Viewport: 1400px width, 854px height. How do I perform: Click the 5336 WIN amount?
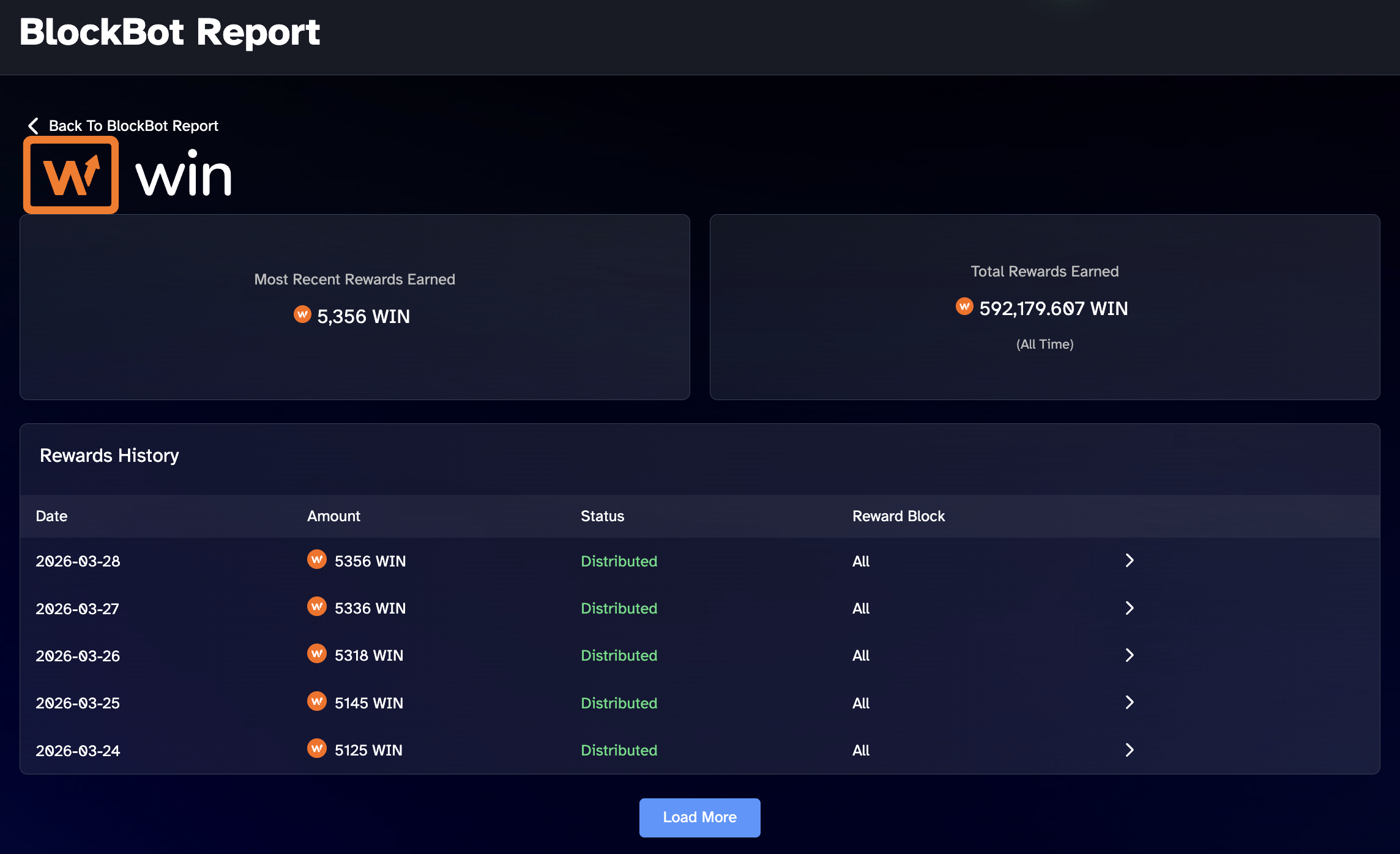point(370,608)
